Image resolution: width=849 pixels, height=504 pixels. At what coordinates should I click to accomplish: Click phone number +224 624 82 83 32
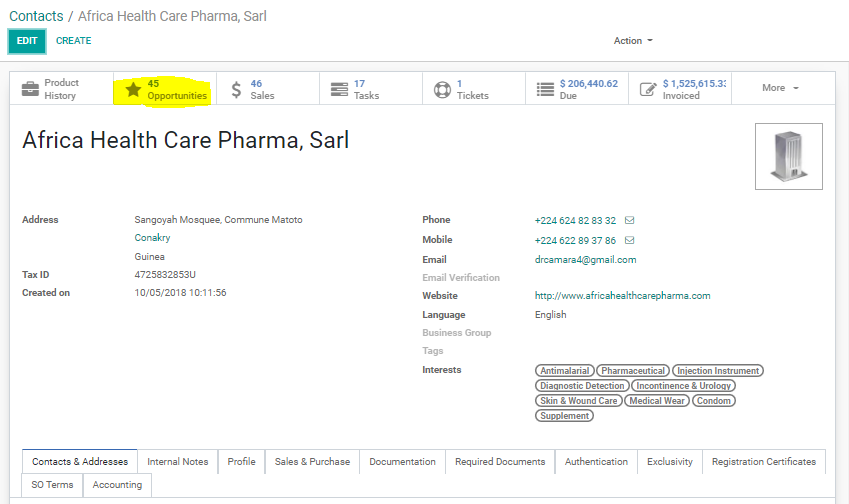[575, 220]
